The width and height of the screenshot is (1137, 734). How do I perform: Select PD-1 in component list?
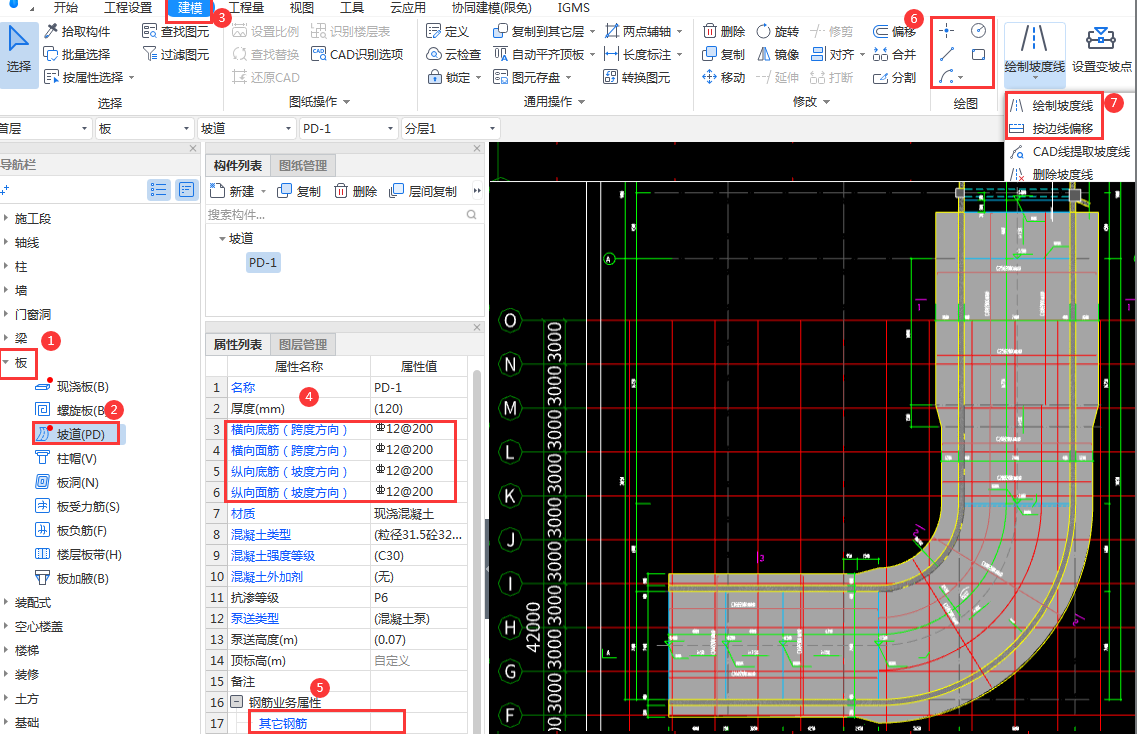[262, 263]
